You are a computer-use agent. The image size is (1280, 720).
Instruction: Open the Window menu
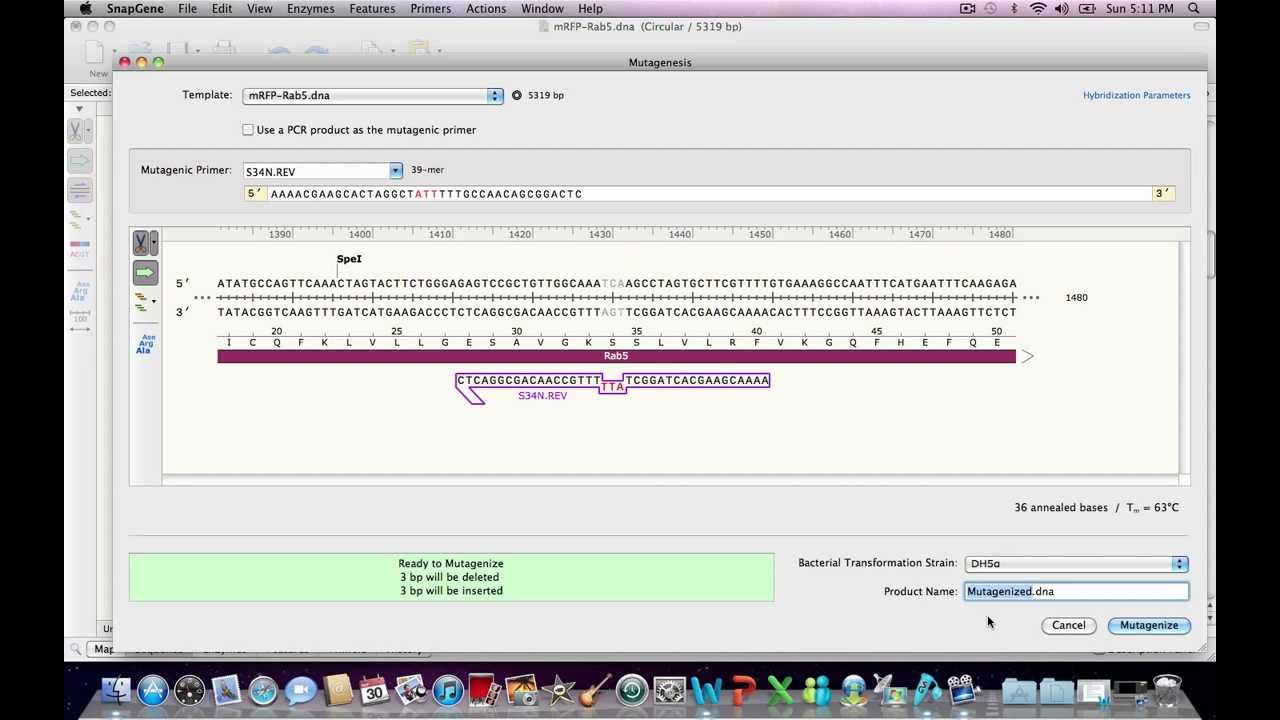542,9
